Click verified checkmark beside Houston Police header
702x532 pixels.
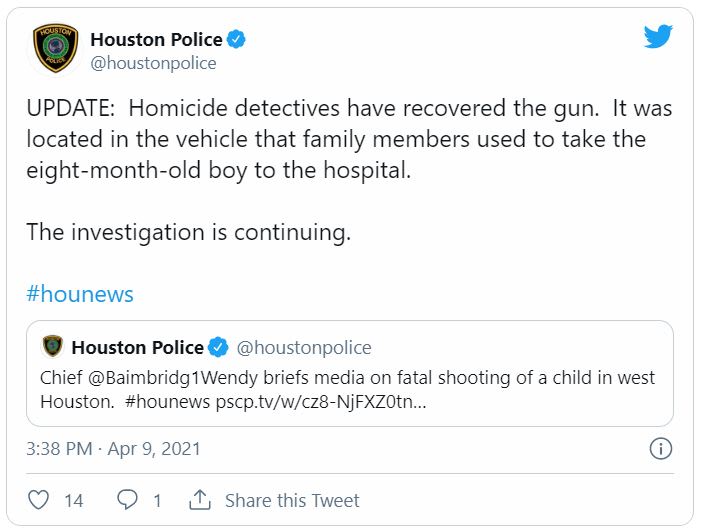[x=236, y=40]
